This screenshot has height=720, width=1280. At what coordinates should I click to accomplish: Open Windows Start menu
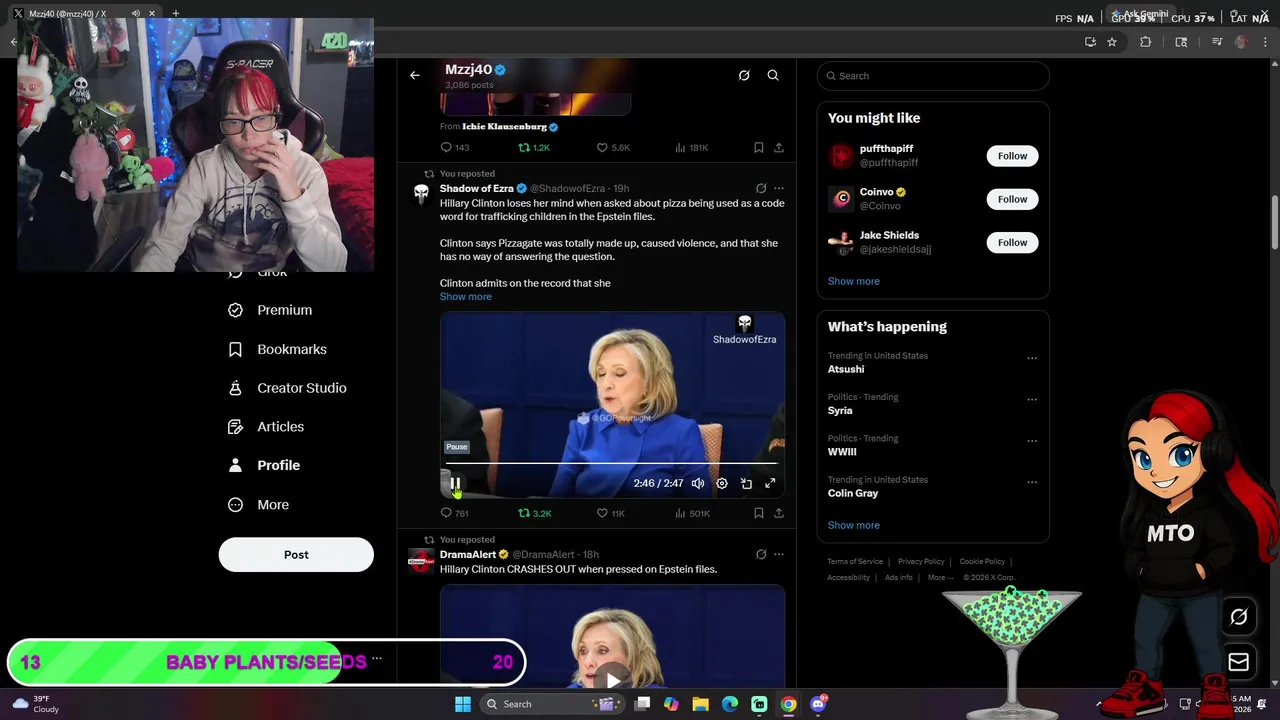point(463,704)
